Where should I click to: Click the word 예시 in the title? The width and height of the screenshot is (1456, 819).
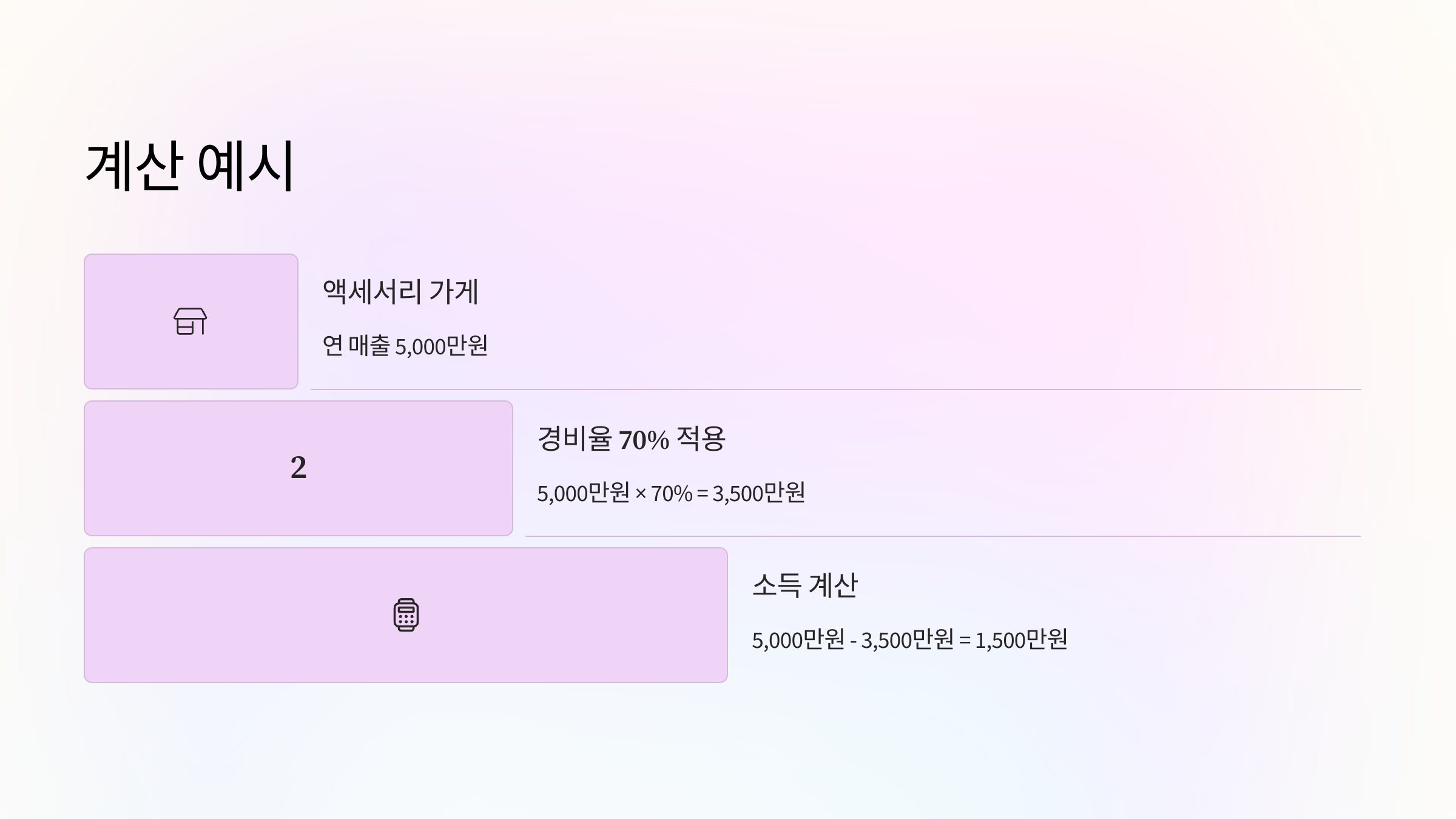[x=246, y=166]
